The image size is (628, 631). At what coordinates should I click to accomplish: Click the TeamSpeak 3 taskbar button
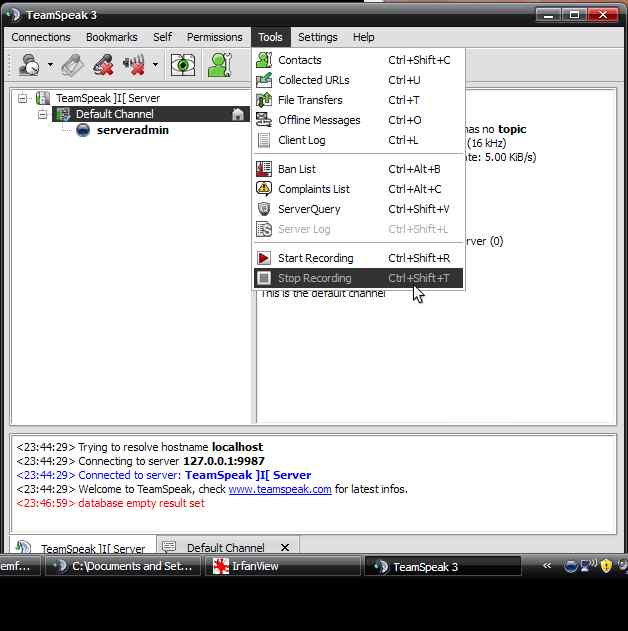pos(443,567)
